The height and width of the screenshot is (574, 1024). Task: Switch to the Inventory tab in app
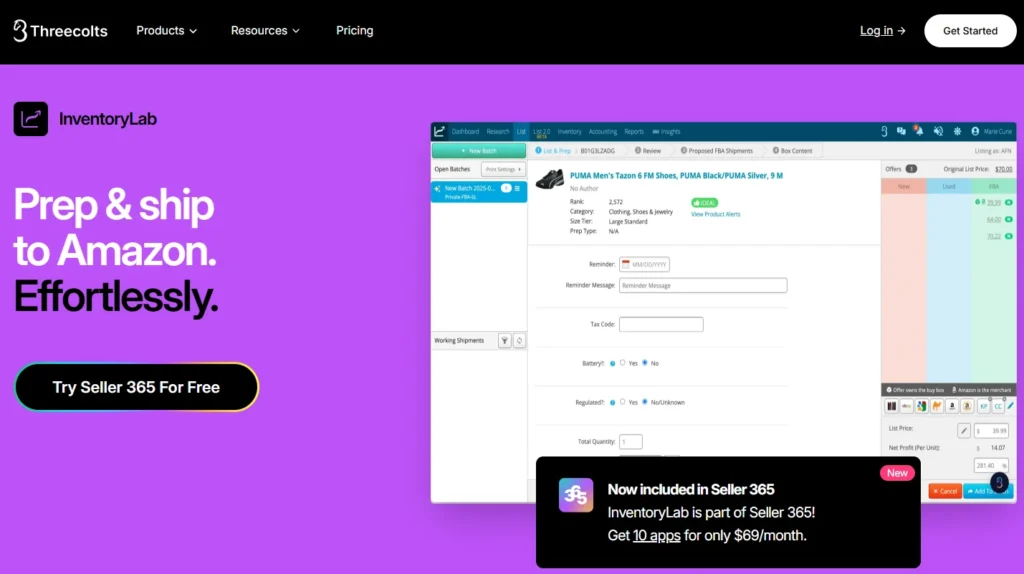(569, 132)
